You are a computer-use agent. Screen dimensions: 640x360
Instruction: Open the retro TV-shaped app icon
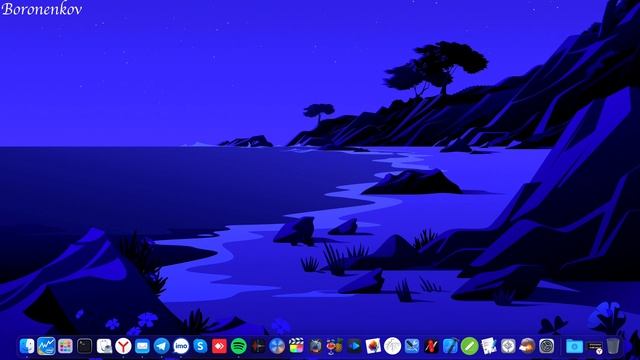coord(316,346)
